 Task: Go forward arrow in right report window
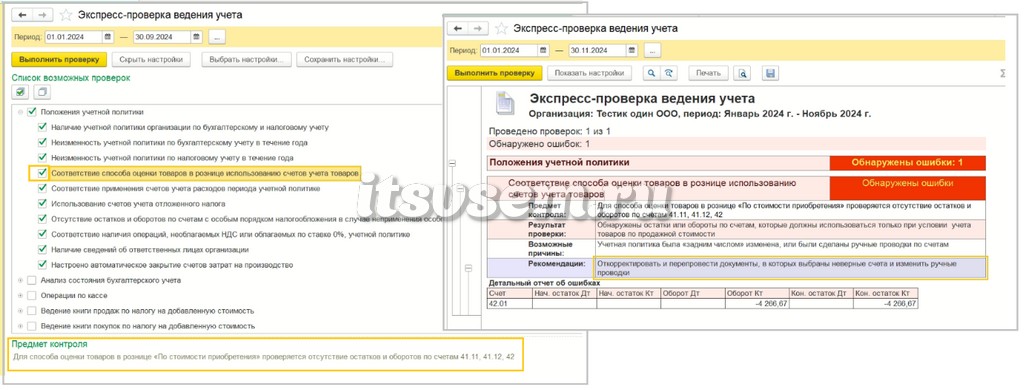(x=477, y=29)
